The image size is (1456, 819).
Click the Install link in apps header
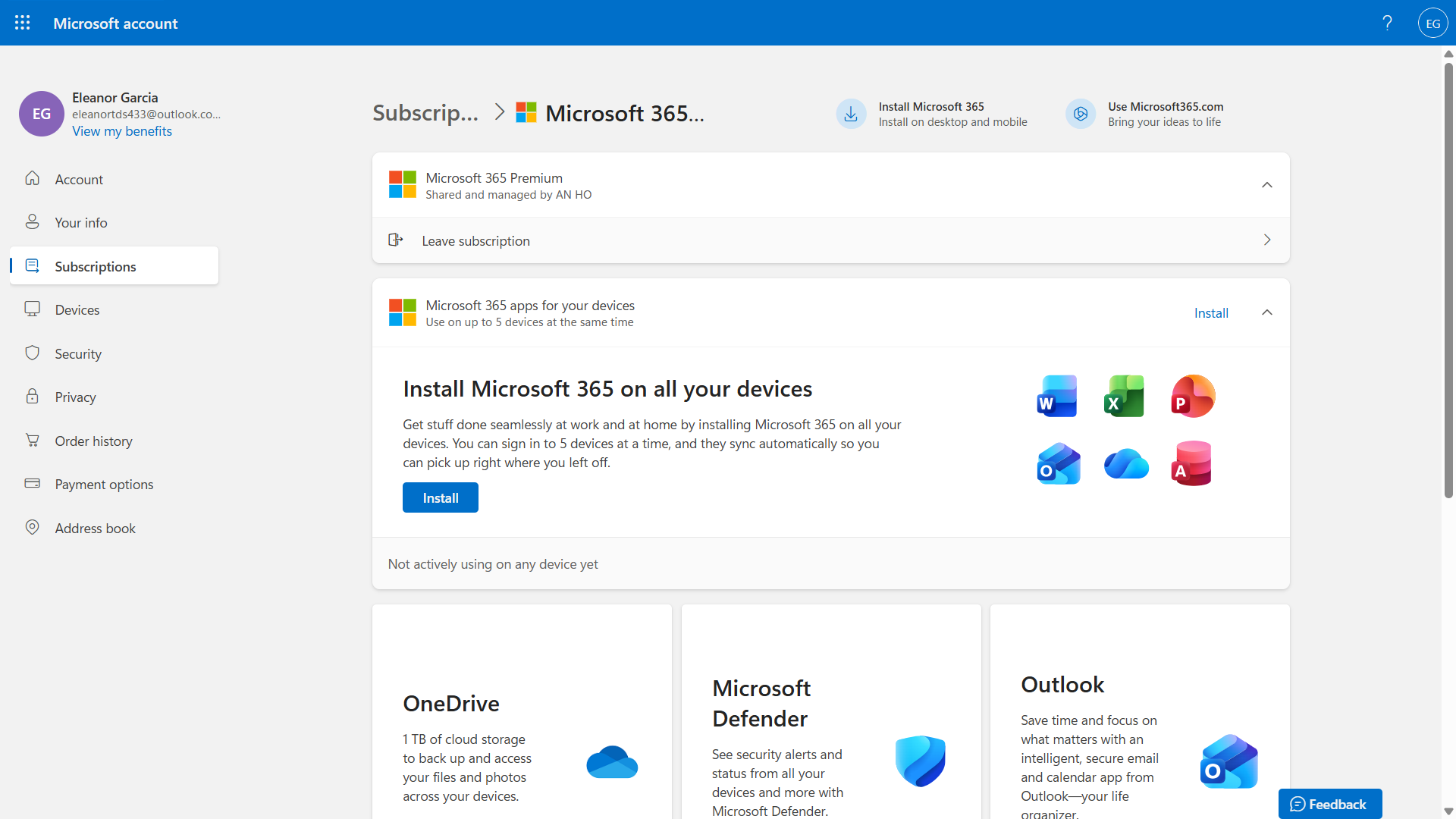1211,312
